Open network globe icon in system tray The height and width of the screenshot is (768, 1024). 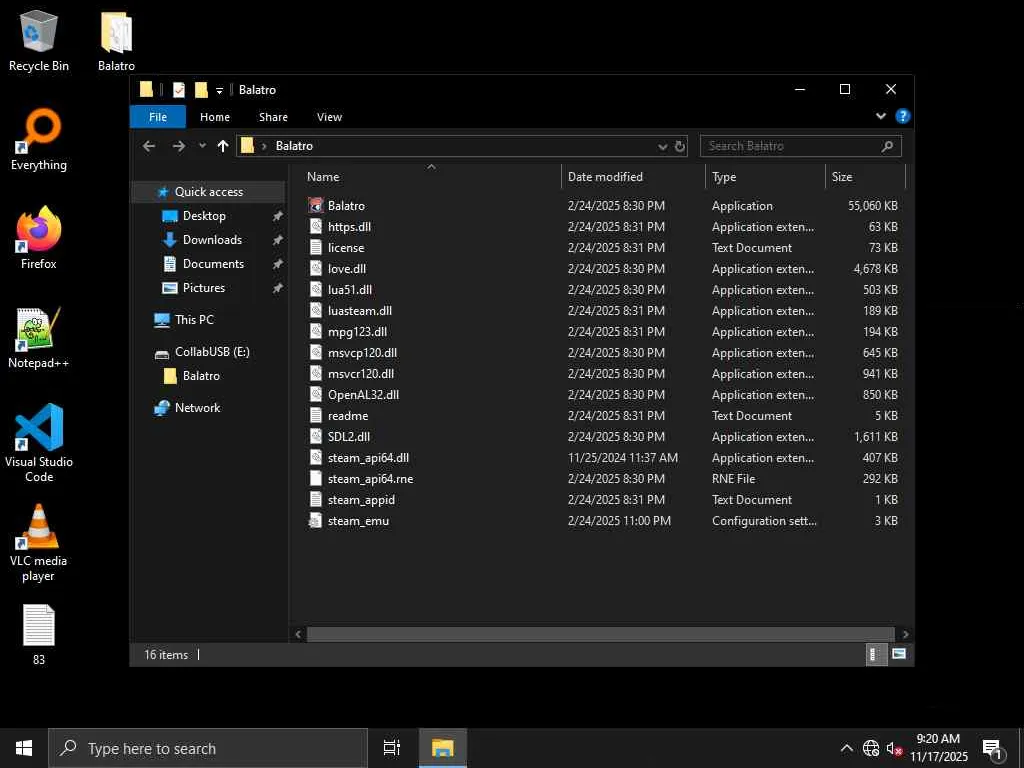point(871,748)
